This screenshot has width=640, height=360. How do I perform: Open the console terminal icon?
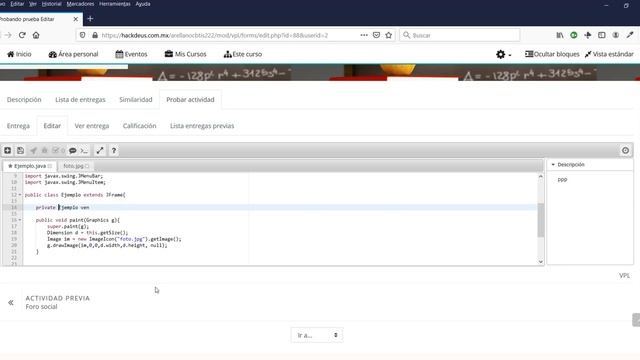pyautogui.click(x=84, y=151)
